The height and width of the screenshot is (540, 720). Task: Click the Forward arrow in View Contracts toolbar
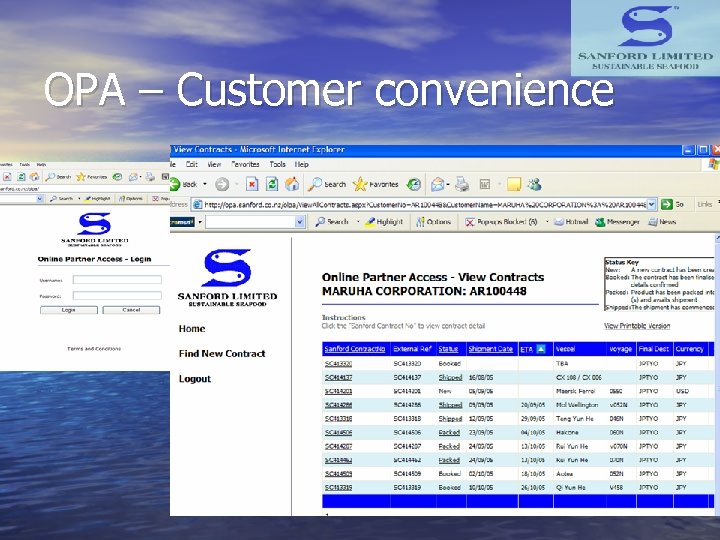(222, 185)
